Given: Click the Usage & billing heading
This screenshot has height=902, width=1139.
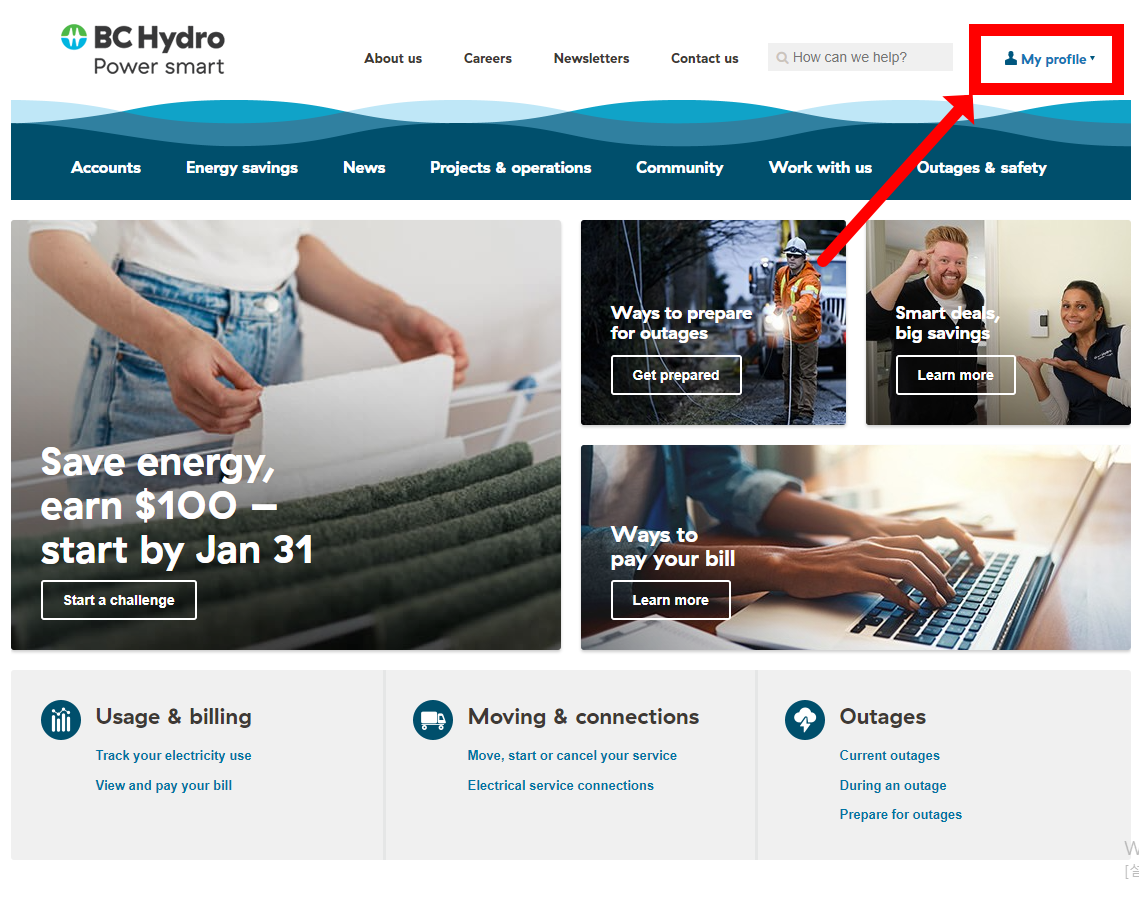Looking at the screenshot, I should click(x=174, y=717).
